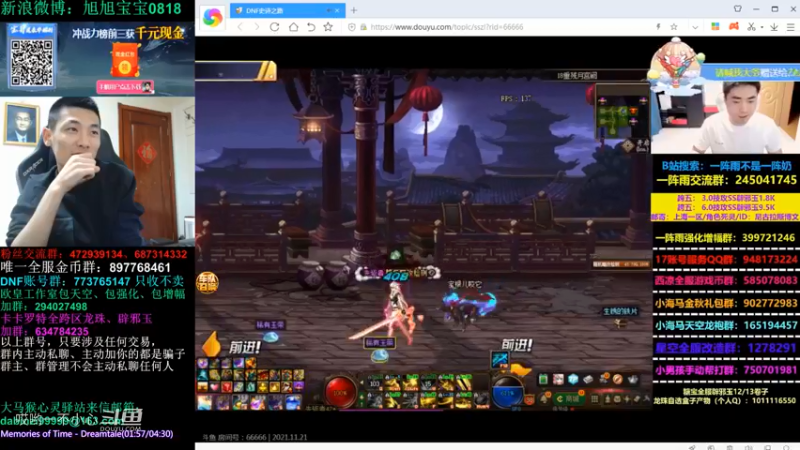Open the browser hamburger menu
The image size is (800, 450).
tap(790, 27)
